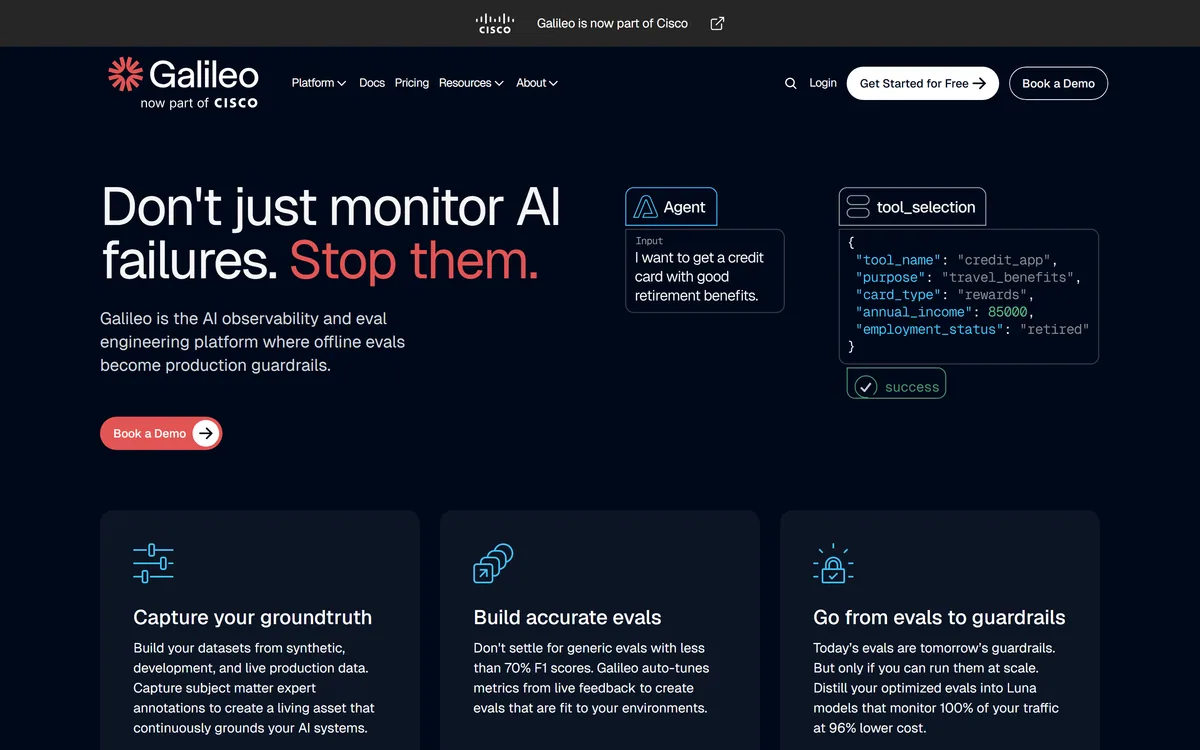Click the Cisco logo in top banner
The width and height of the screenshot is (1200, 750).
pyautogui.click(x=495, y=23)
